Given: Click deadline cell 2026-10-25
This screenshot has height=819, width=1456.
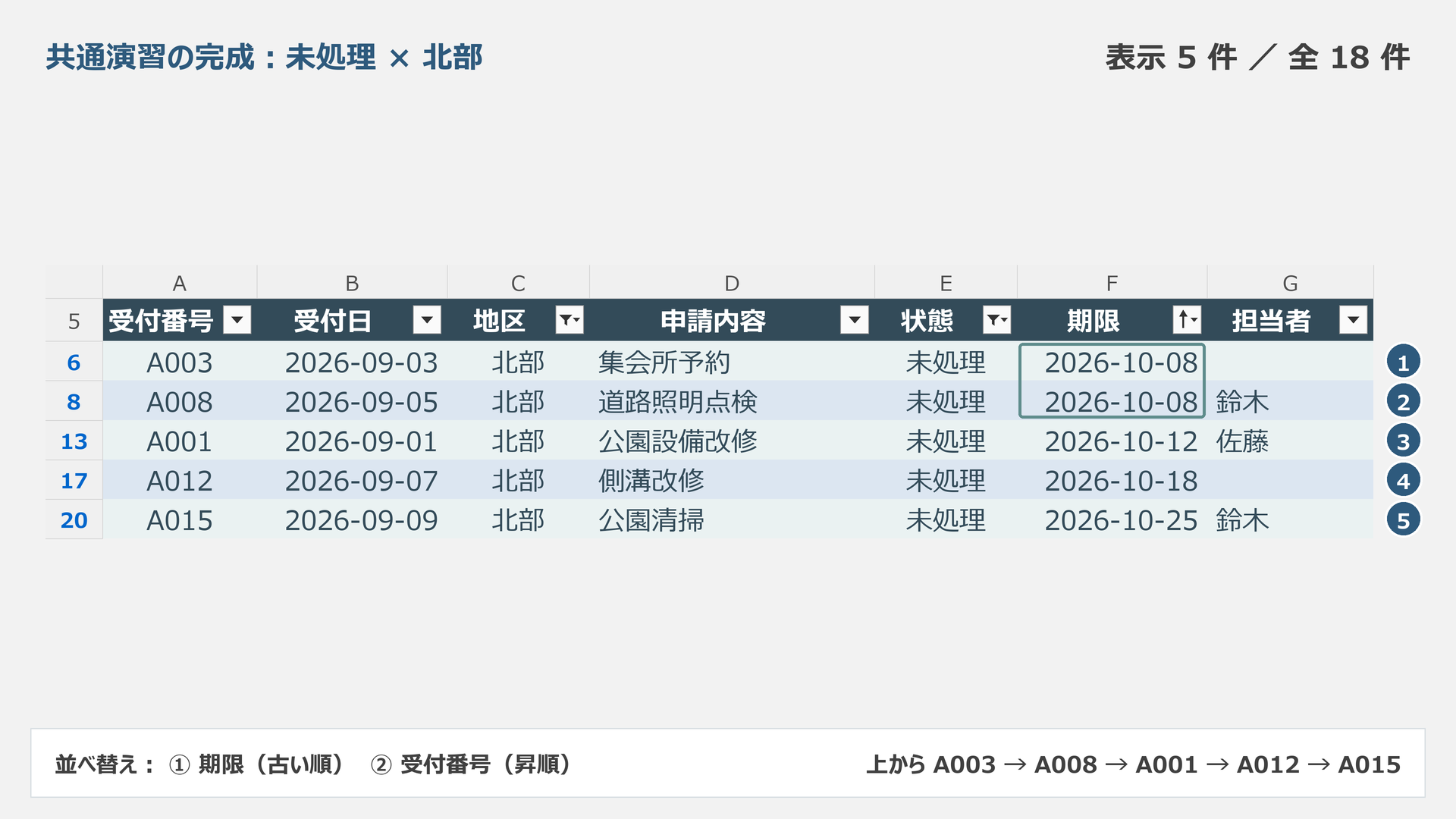Looking at the screenshot, I should coord(1112,519).
